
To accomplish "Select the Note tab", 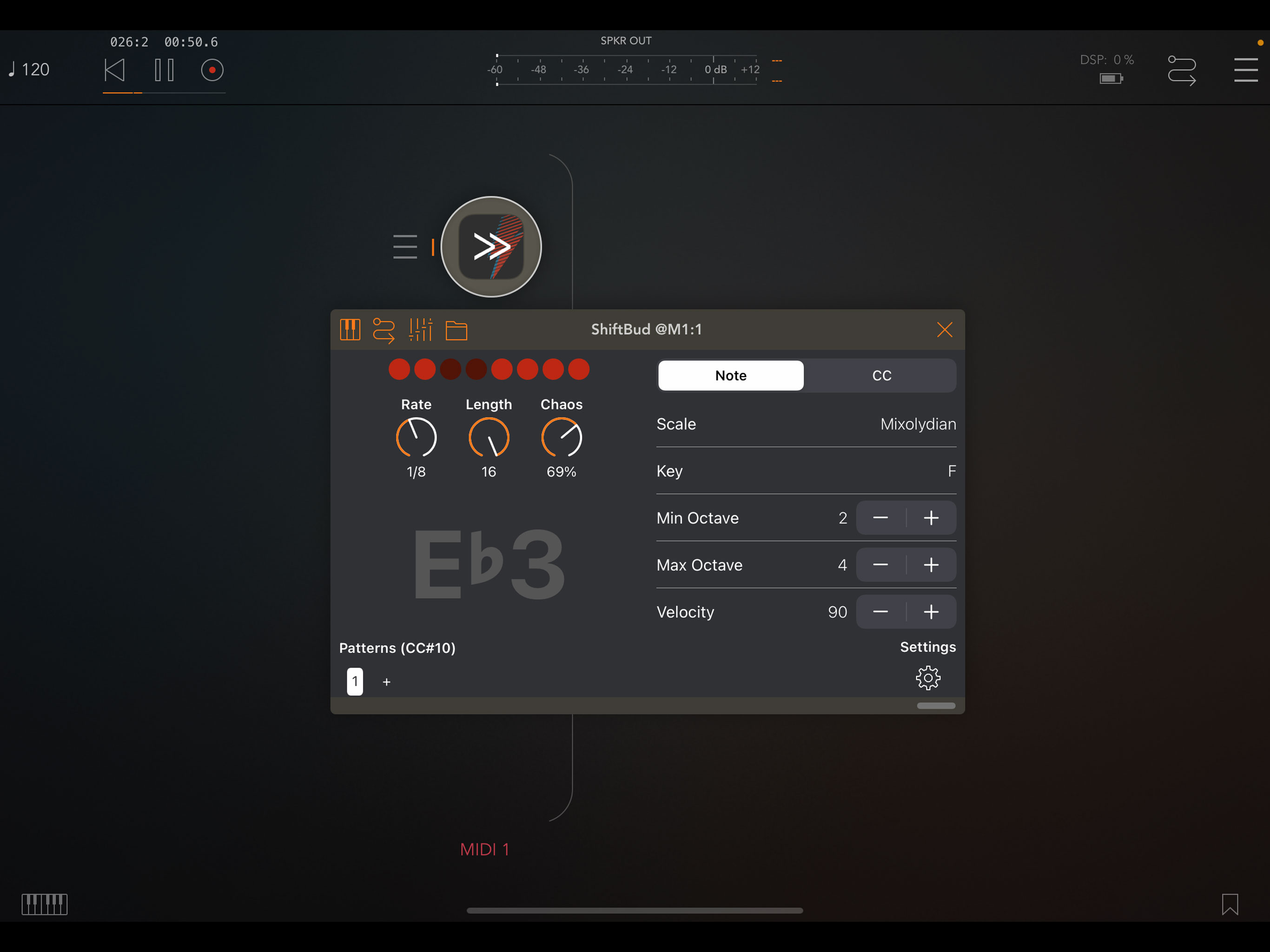I will [730, 376].
